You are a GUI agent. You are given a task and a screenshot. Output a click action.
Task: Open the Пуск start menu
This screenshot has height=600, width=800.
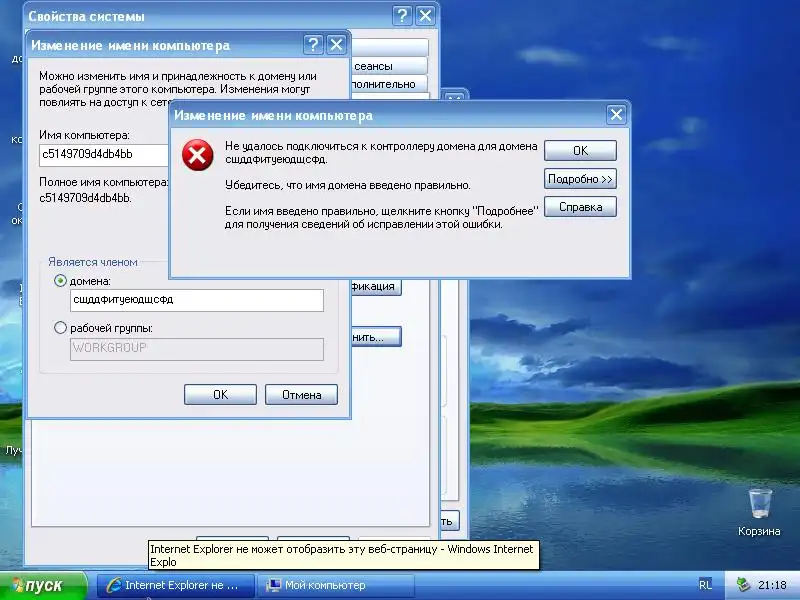coord(43,585)
